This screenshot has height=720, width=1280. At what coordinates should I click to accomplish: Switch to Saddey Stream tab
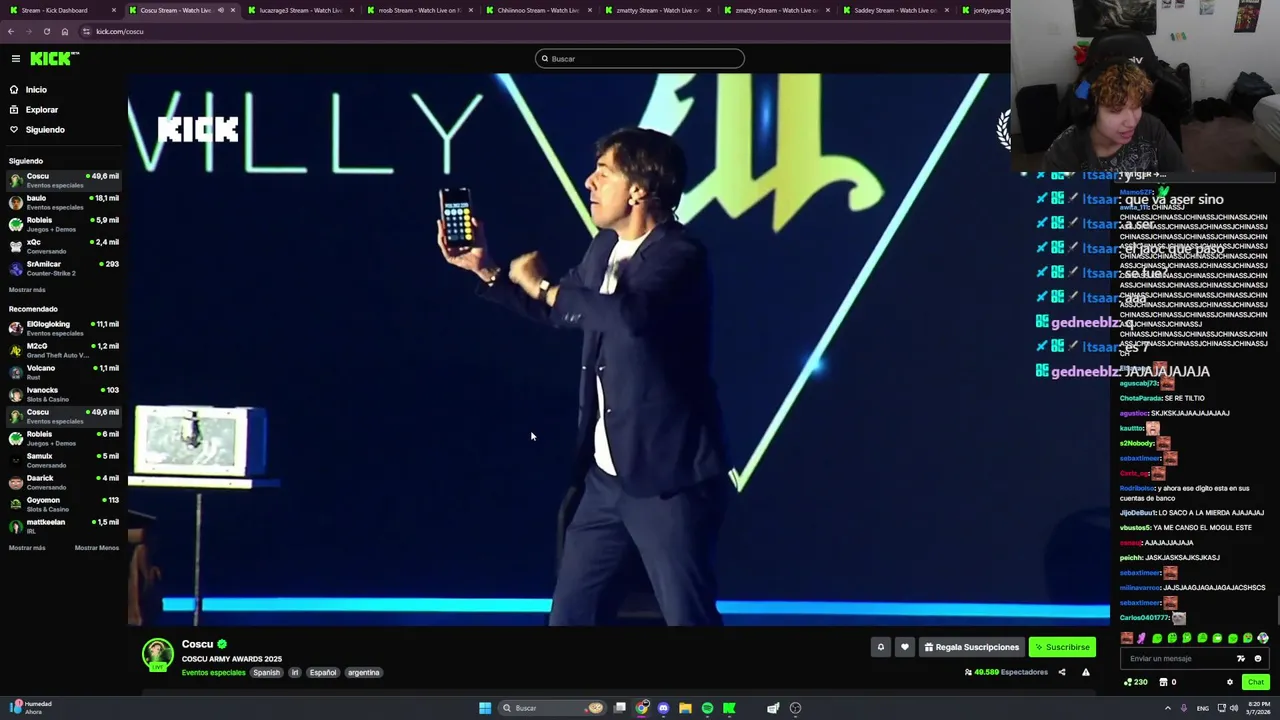point(893,10)
